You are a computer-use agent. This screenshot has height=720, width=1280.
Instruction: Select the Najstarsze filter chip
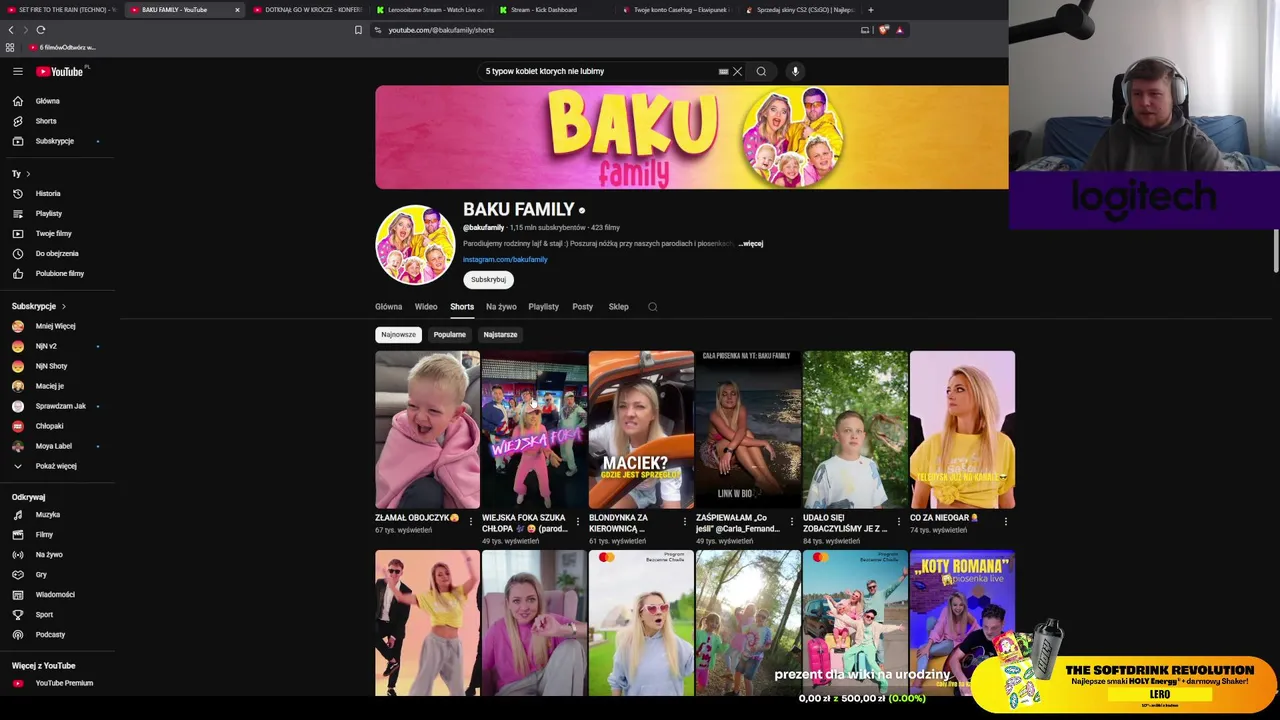[x=500, y=334]
